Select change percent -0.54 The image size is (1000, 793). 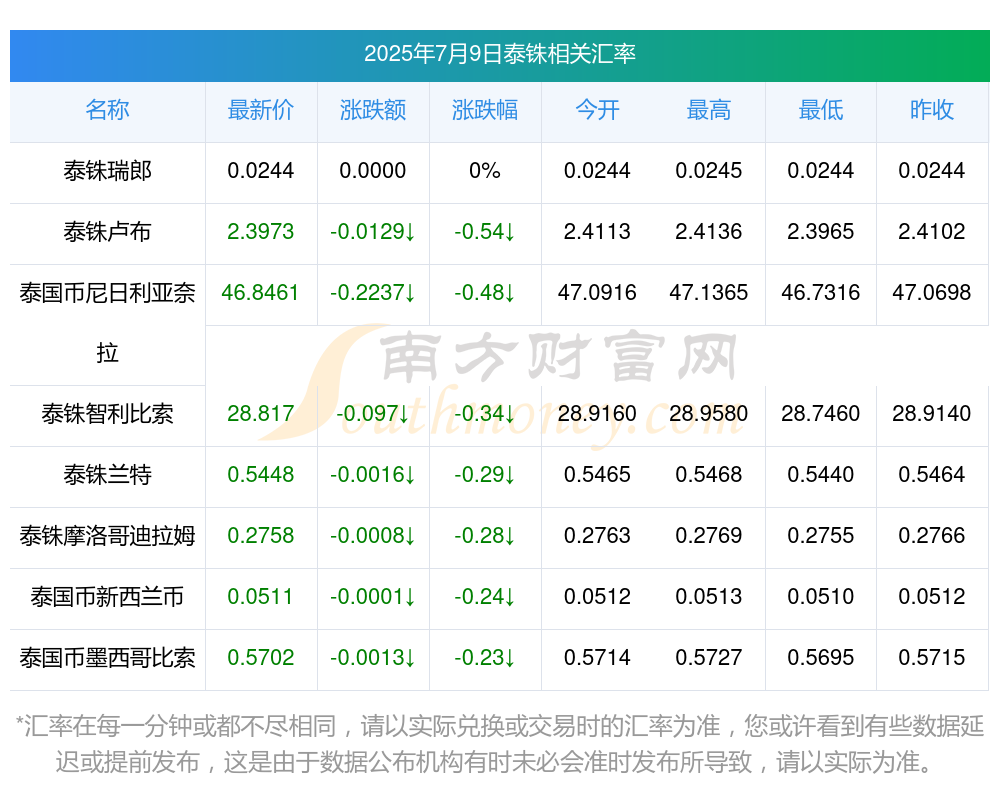point(485,232)
